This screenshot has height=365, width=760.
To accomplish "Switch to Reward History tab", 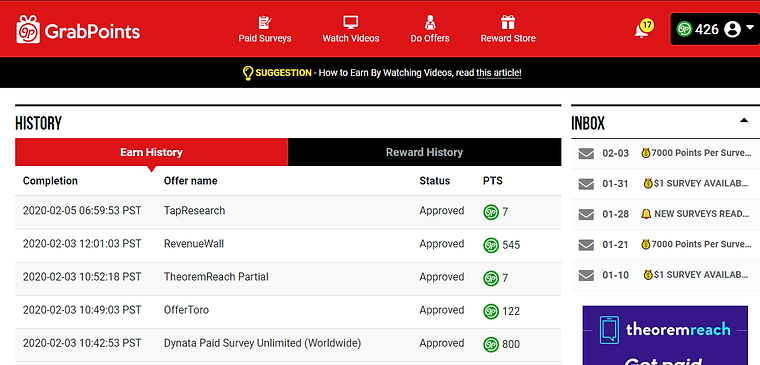I will tap(424, 152).
